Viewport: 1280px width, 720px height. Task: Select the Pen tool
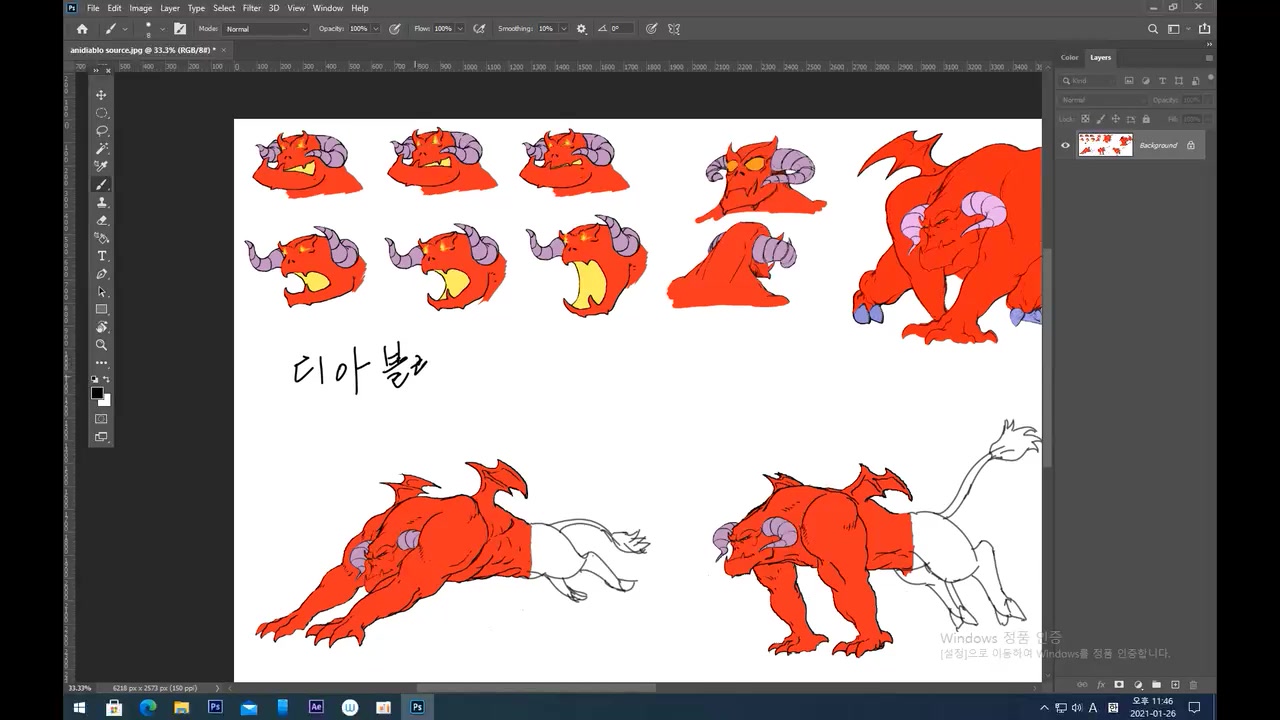pos(101,274)
